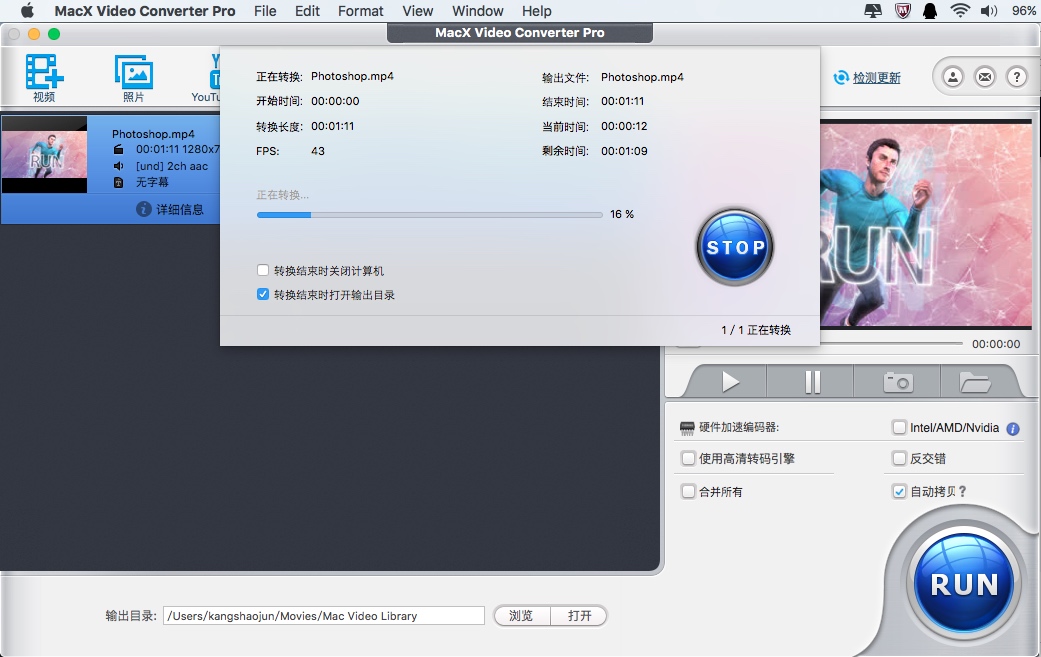Click the volume icon in menu bar

[989, 11]
